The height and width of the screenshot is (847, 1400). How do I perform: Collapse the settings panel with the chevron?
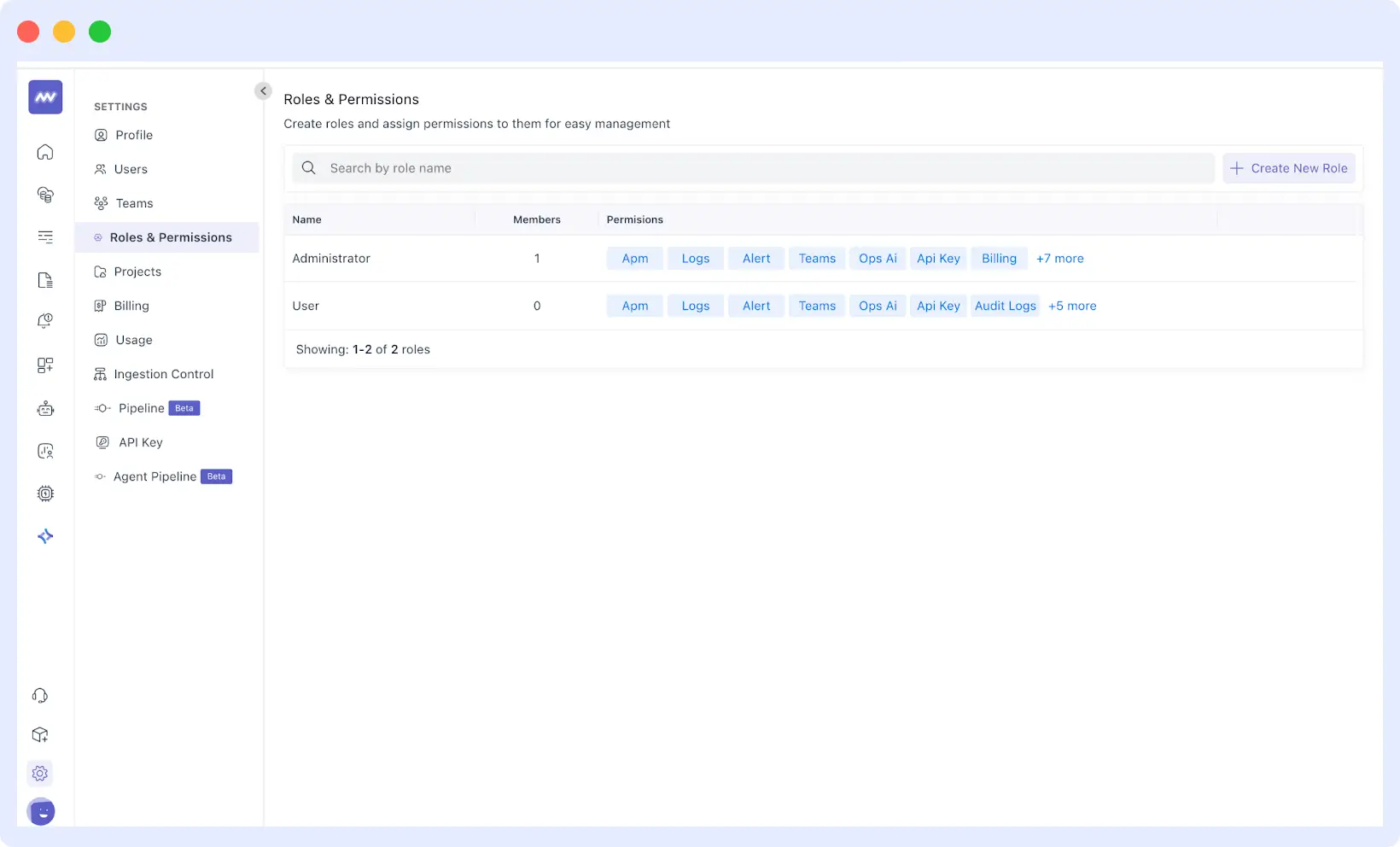263,91
